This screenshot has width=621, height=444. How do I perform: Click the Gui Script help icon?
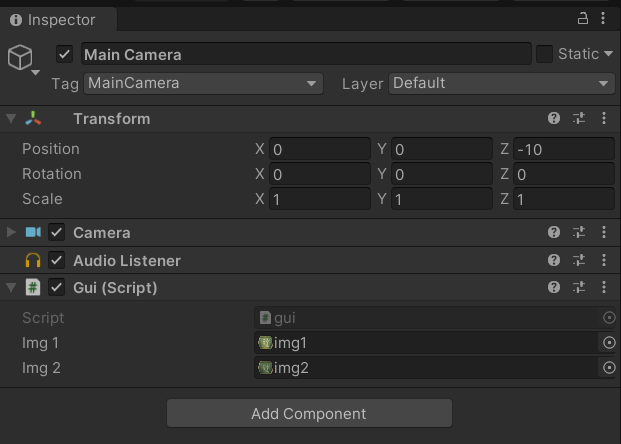[554, 288]
